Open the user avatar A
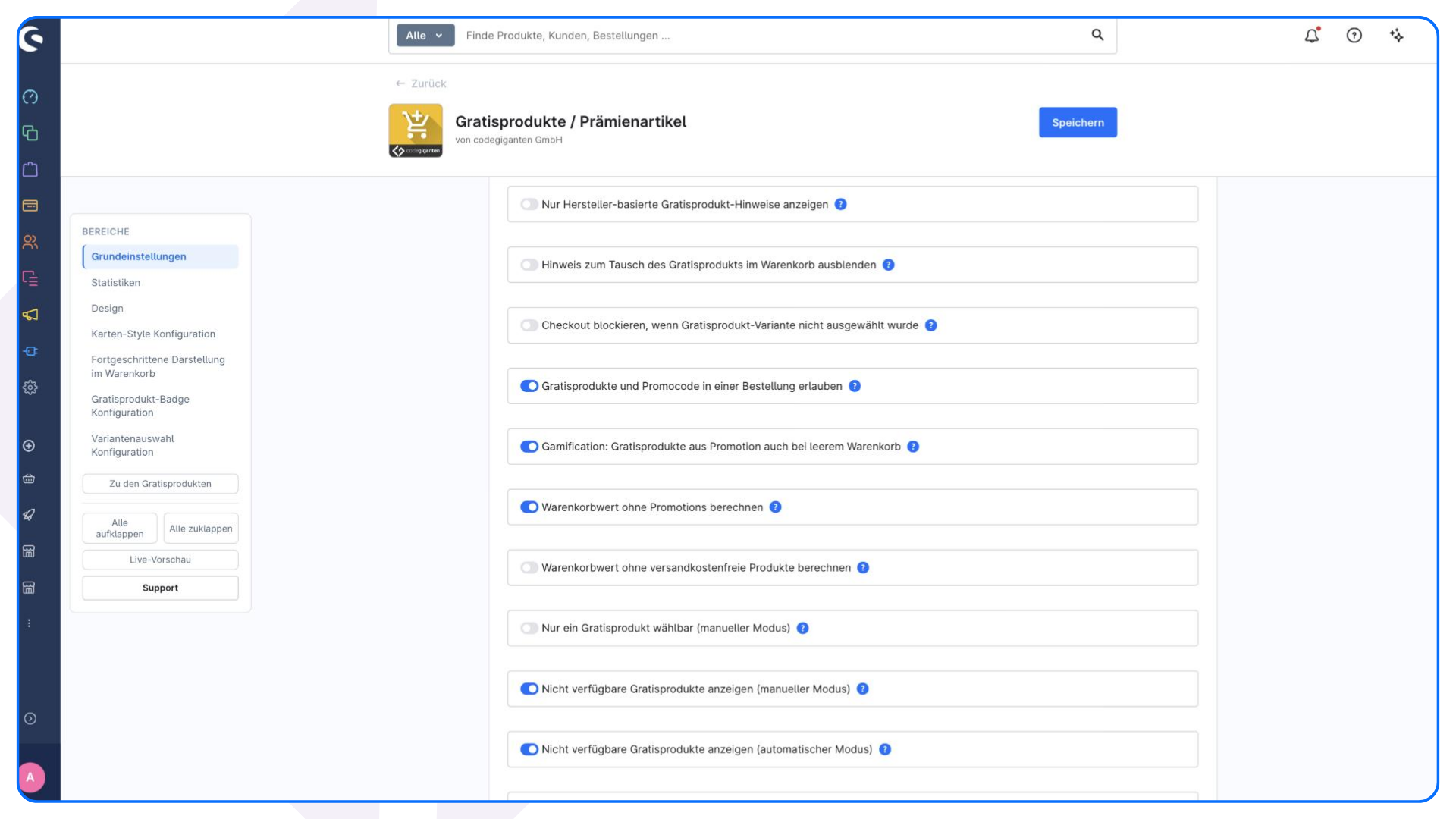 click(x=30, y=777)
